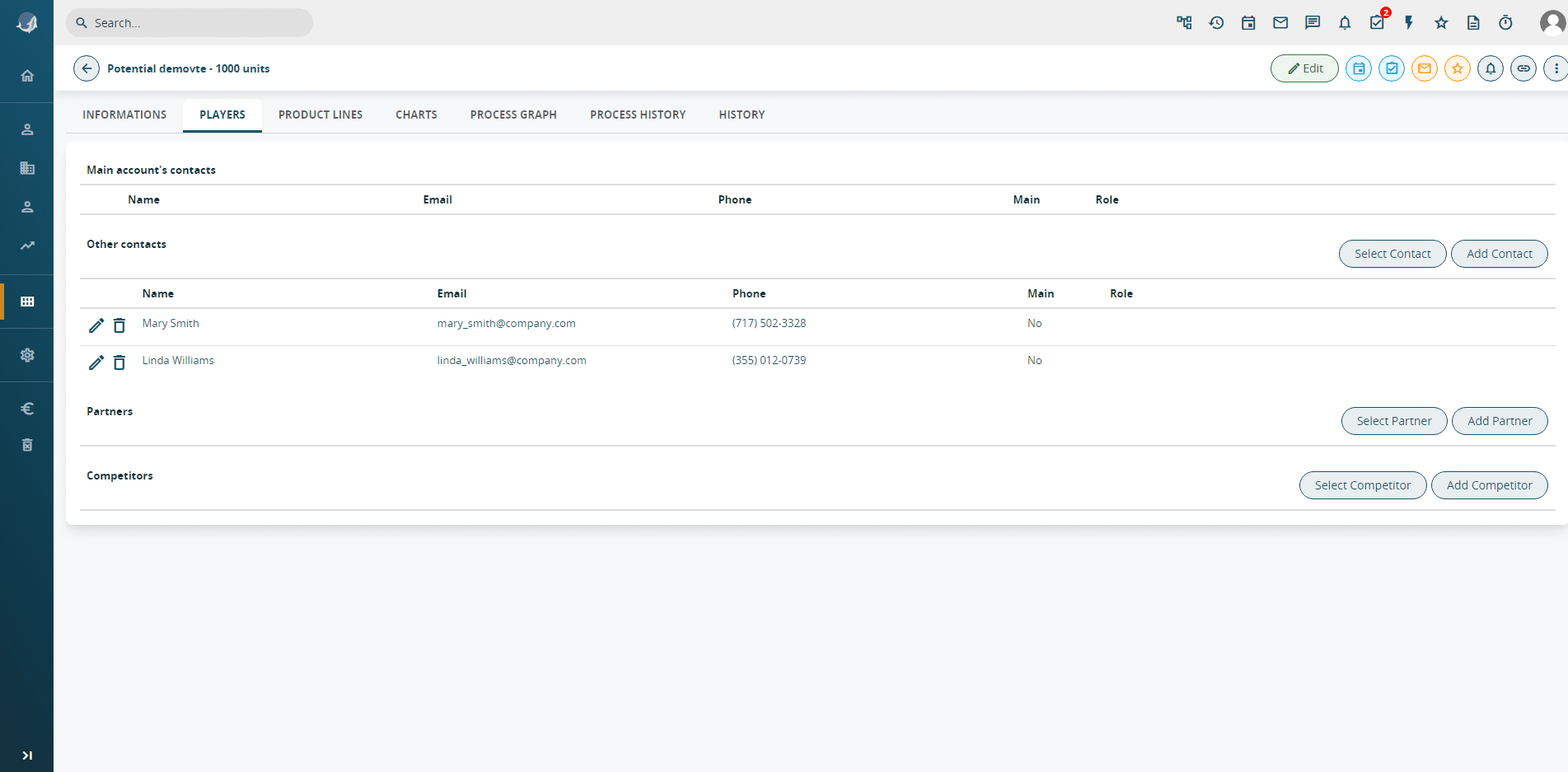The image size is (1568, 772).
Task: Expand the sidebar with arrow icon
Action: click(27, 756)
